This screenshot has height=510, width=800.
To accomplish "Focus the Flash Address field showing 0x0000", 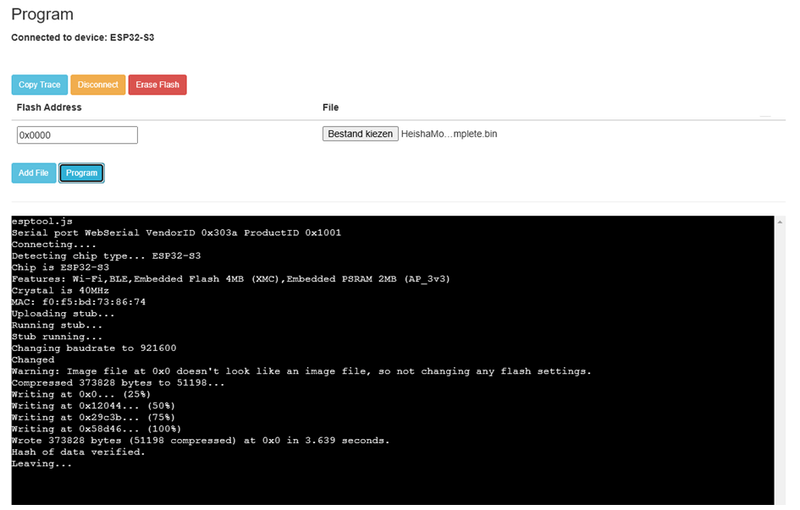I will tap(77, 135).
